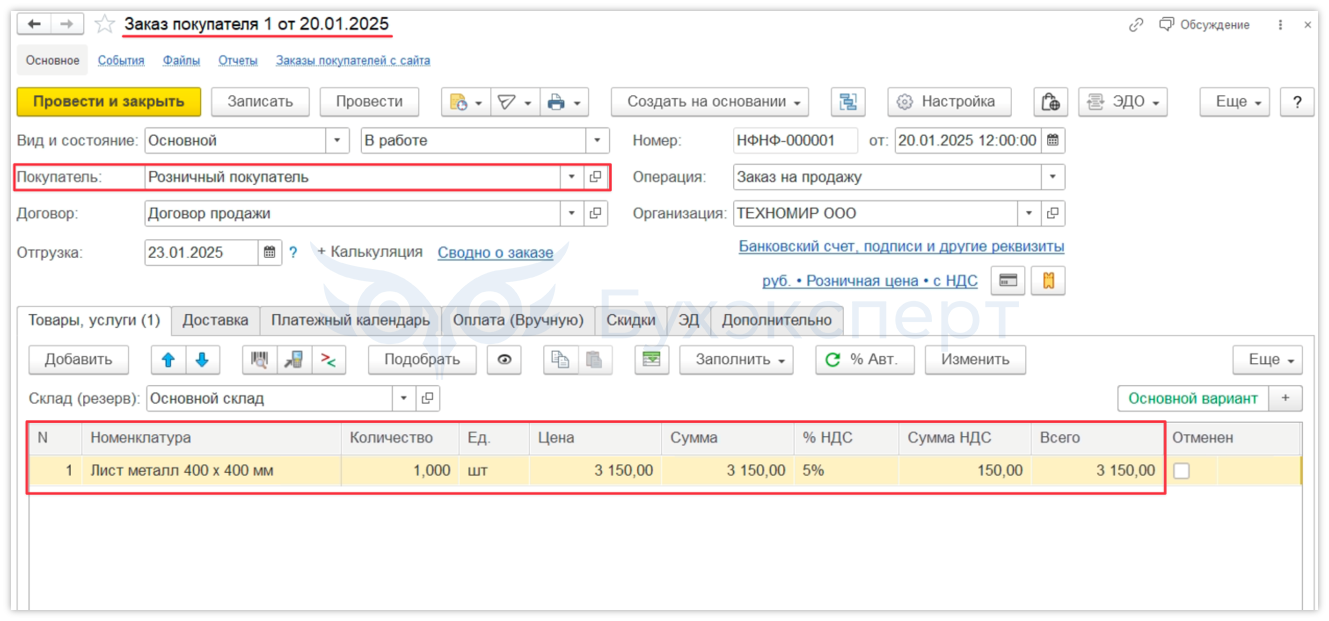Toggle the Отменен checkbox in row 1
This screenshot has width=1329, height=621.
(x=1181, y=471)
